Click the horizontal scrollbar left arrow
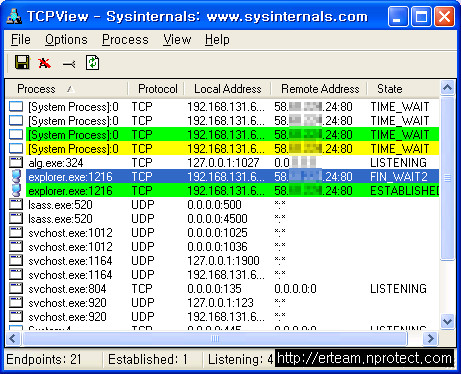This screenshot has width=461, height=374. click(13, 339)
